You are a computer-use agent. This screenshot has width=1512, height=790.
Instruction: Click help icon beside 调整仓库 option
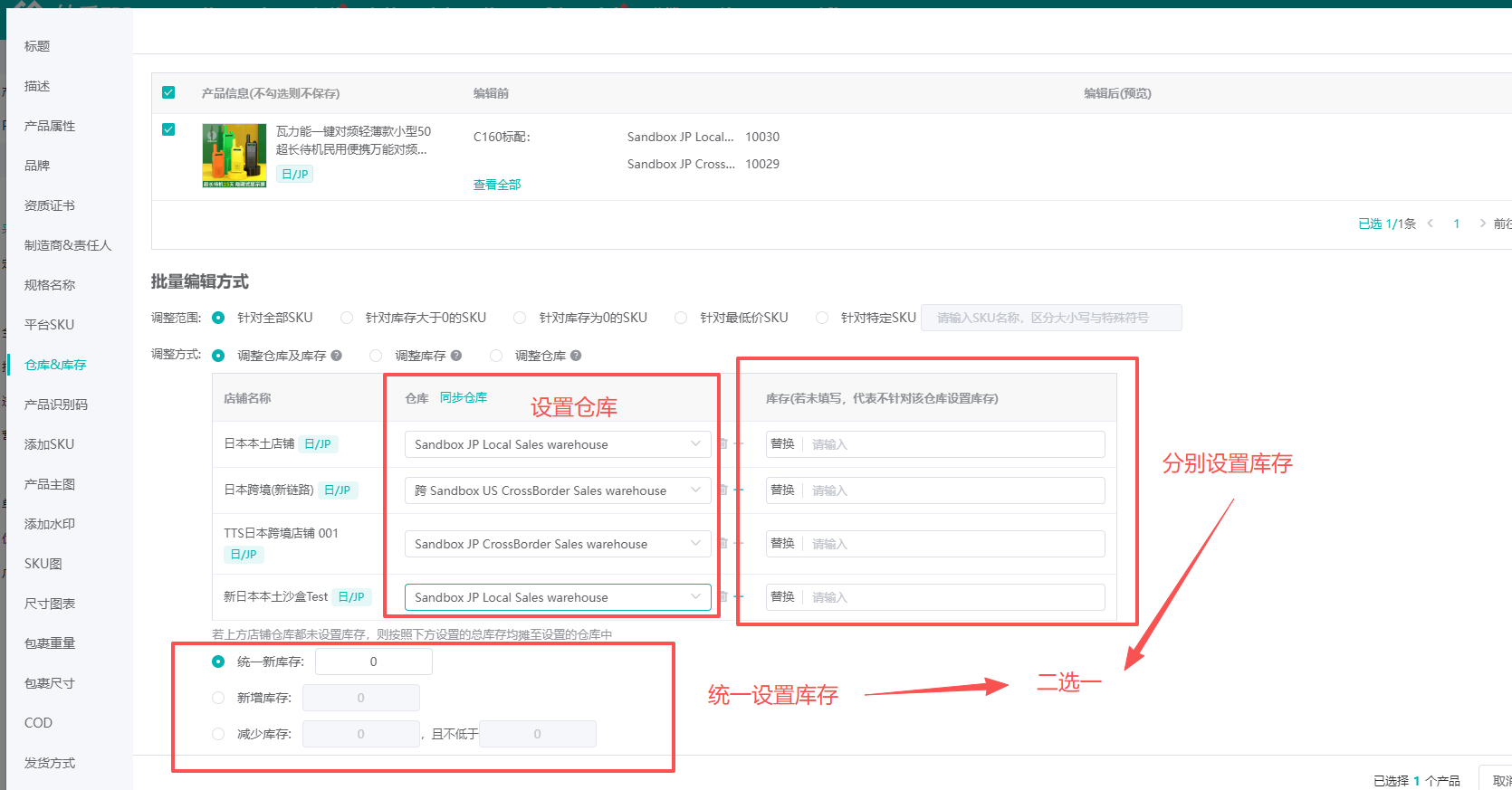tap(576, 356)
